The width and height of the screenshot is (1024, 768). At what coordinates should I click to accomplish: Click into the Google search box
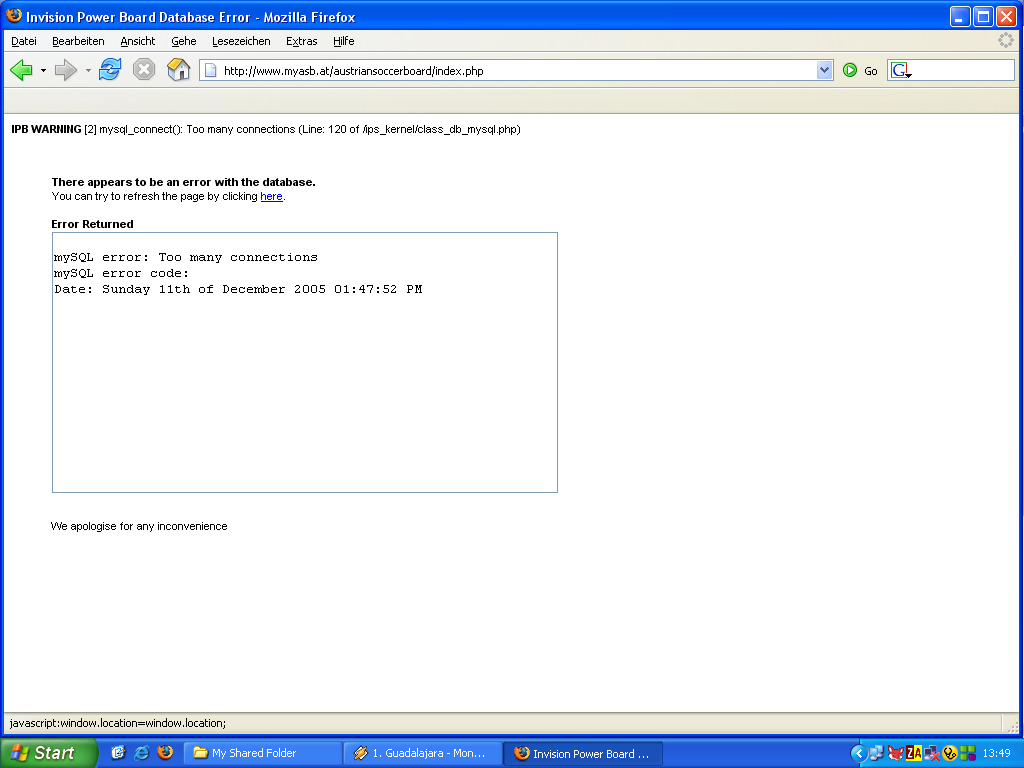963,71
